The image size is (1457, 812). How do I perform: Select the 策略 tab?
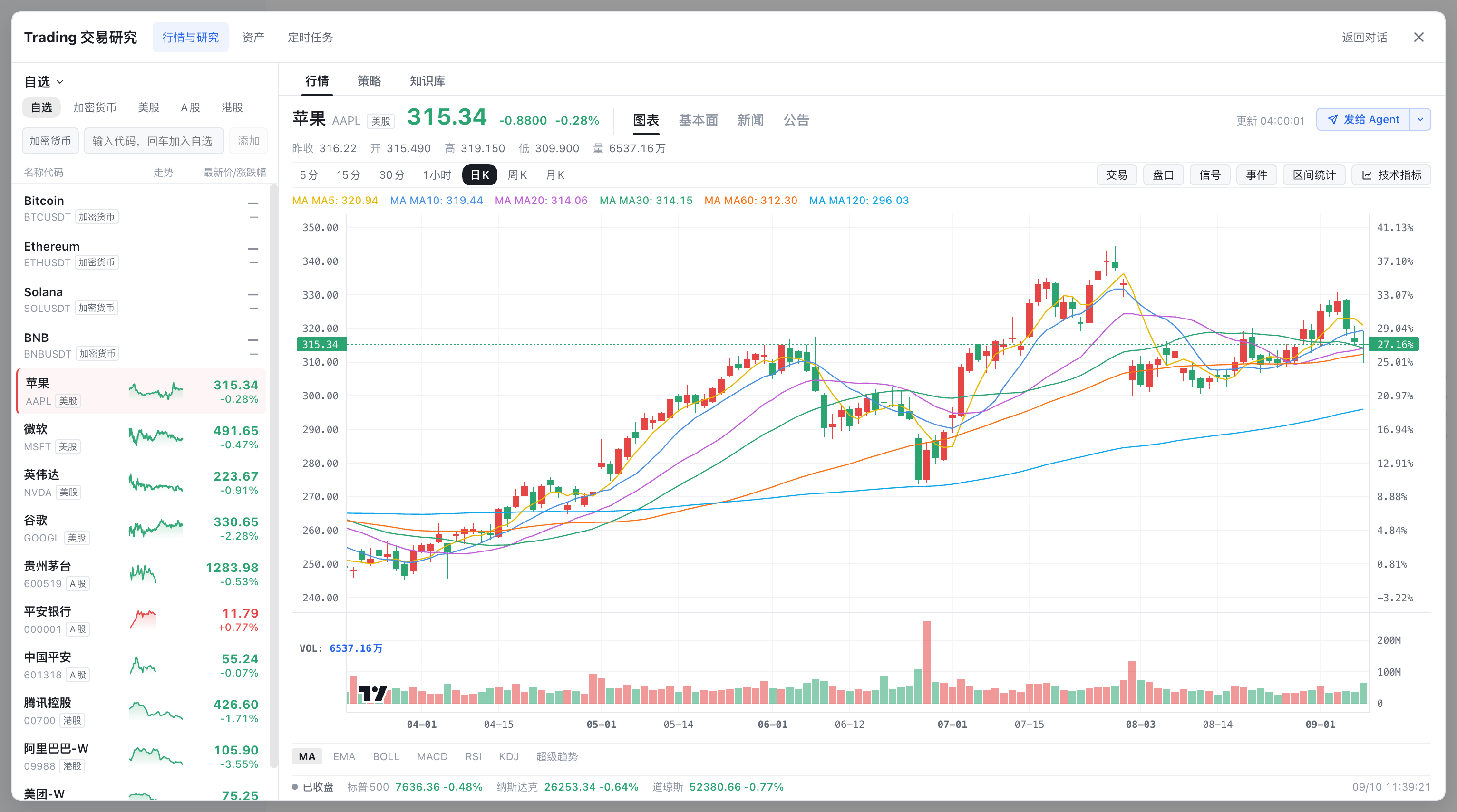pyautogui.click(x=369, y=81)
